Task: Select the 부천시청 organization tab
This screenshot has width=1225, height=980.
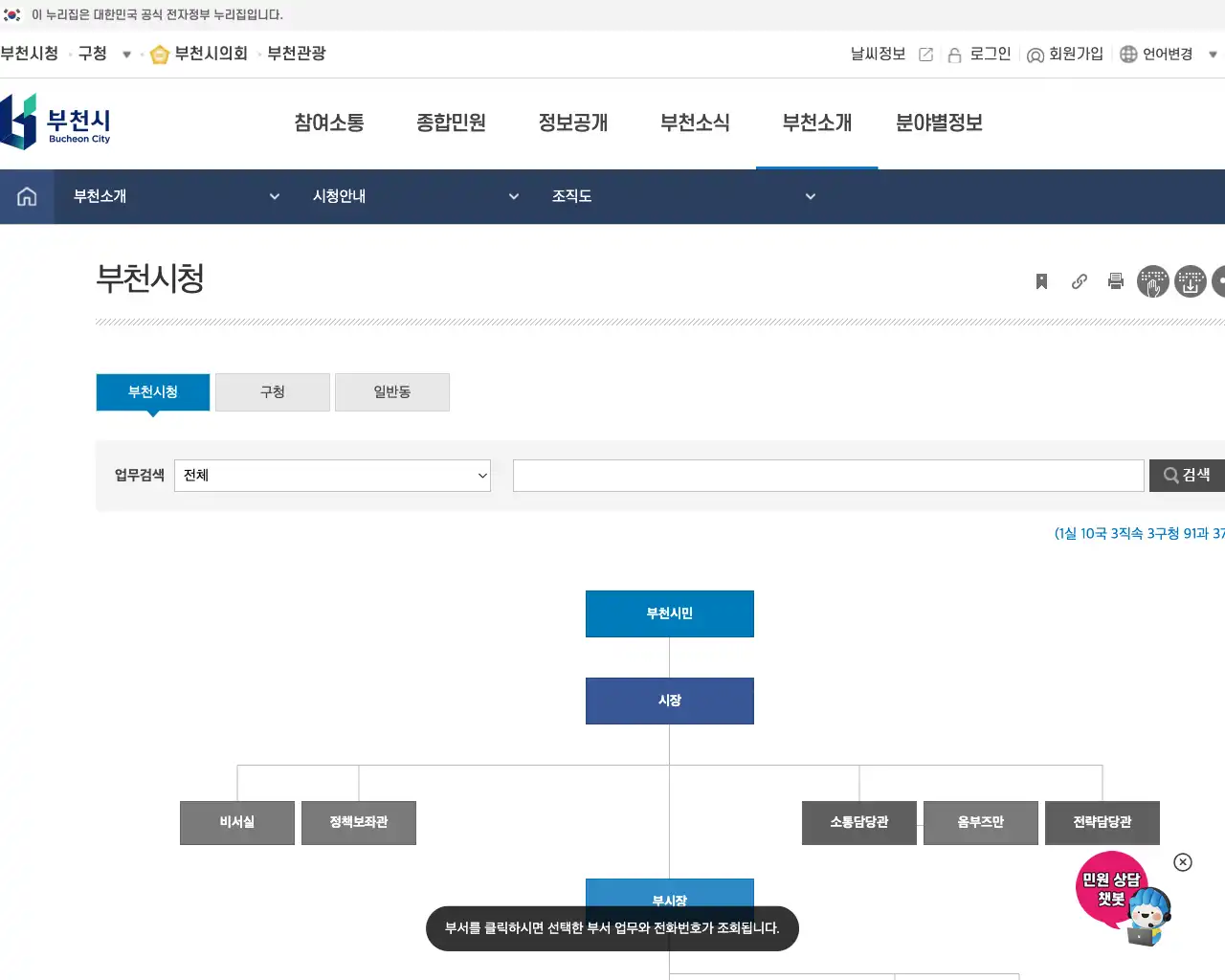Action: [x=153, y=392]
